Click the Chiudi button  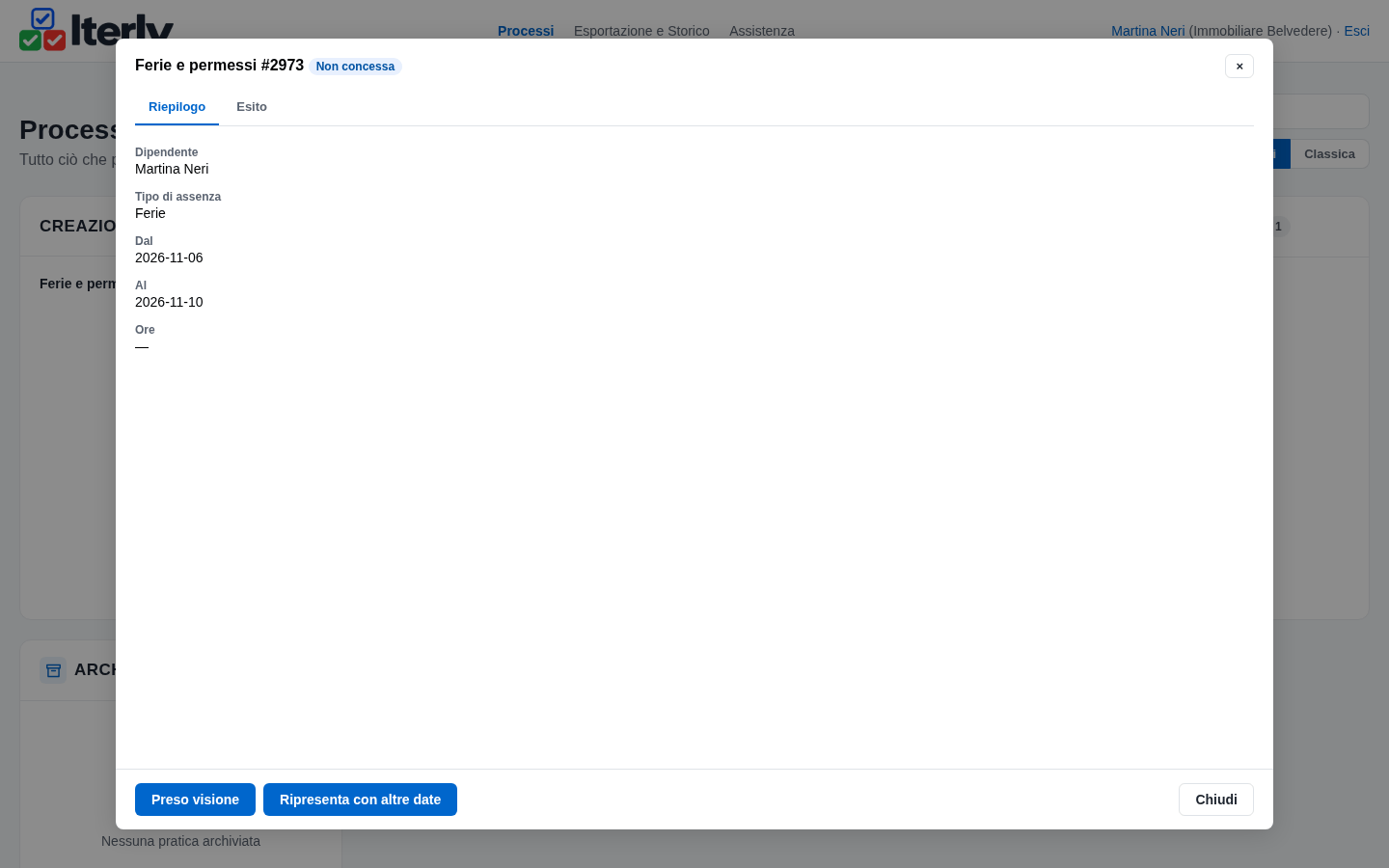[1216, 800]
